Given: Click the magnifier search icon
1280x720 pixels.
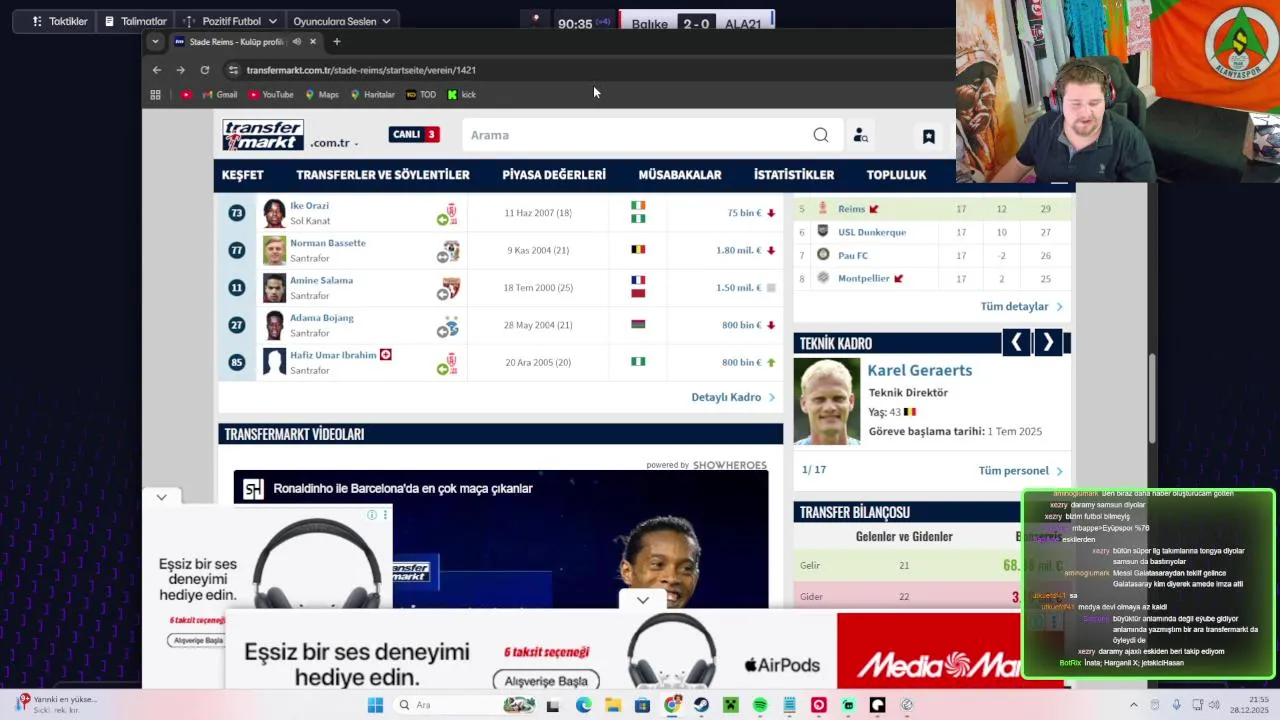Looking at the screenshot, I should 821,135.
